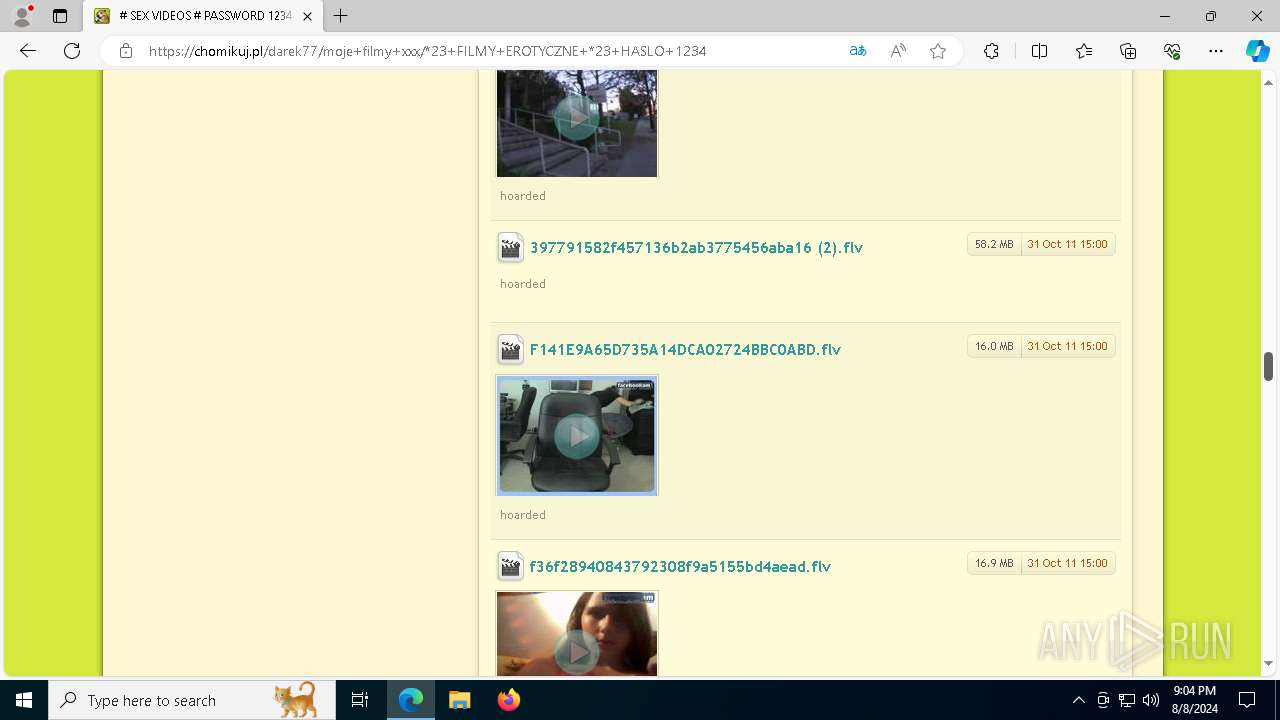
Task: Open file F141E9A65D735A14DCA02724BBC0ABD.flv
Action: click(x=685, y=350)
